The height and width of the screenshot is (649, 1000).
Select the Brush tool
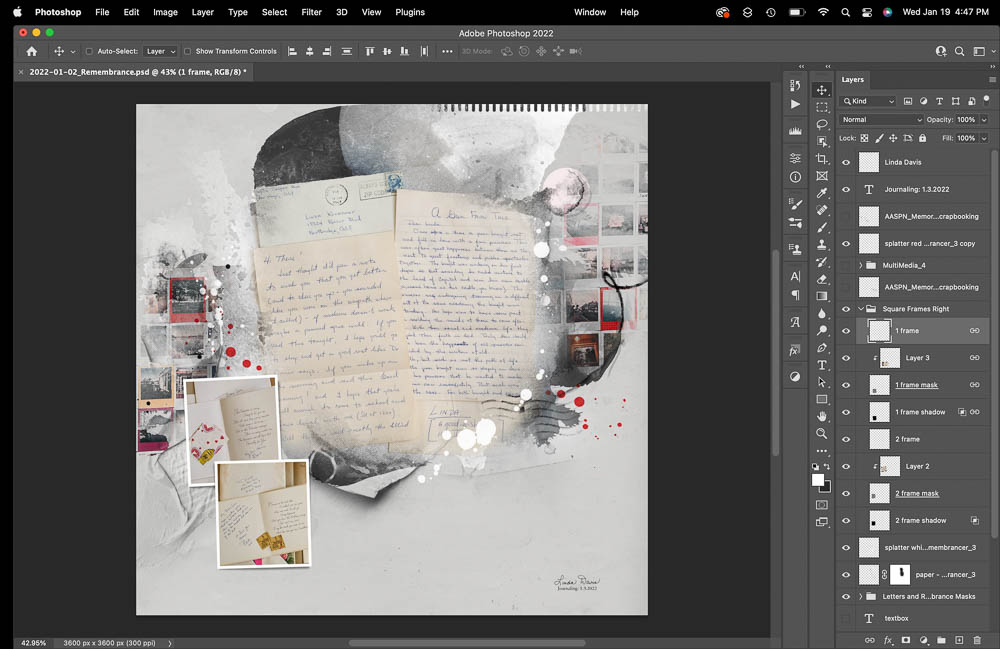[822, 228]
